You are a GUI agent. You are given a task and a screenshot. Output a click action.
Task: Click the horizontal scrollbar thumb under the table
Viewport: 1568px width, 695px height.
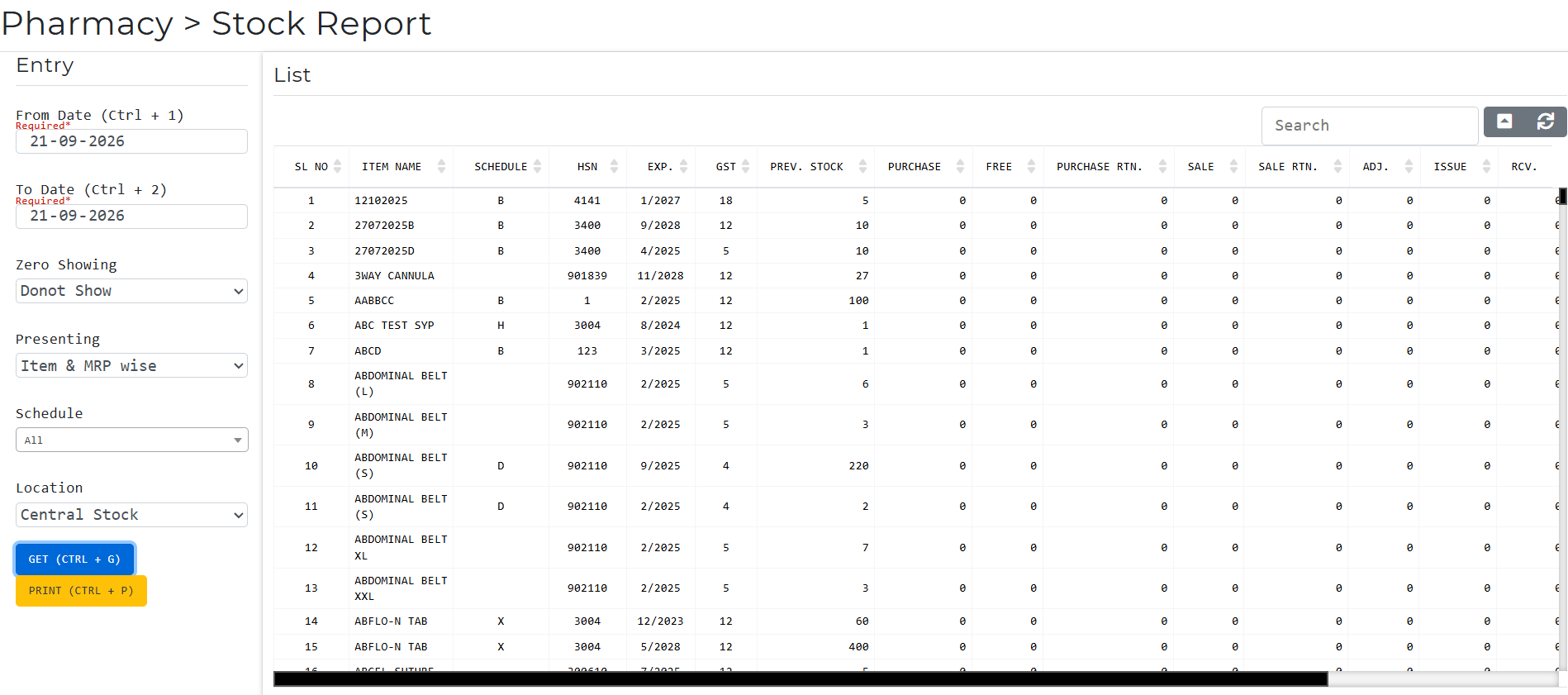pyautogui.click(x=801, y=679)
